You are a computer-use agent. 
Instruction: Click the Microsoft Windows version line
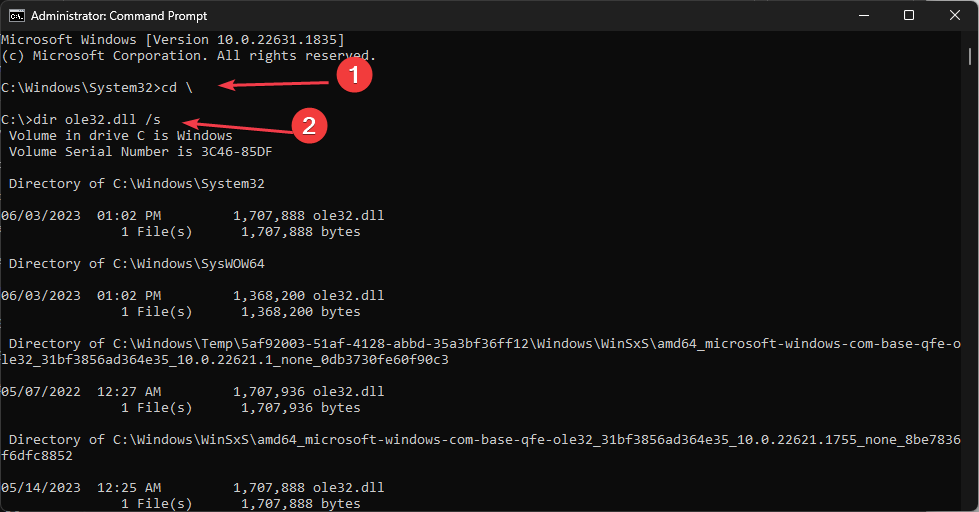click(172, 39)
